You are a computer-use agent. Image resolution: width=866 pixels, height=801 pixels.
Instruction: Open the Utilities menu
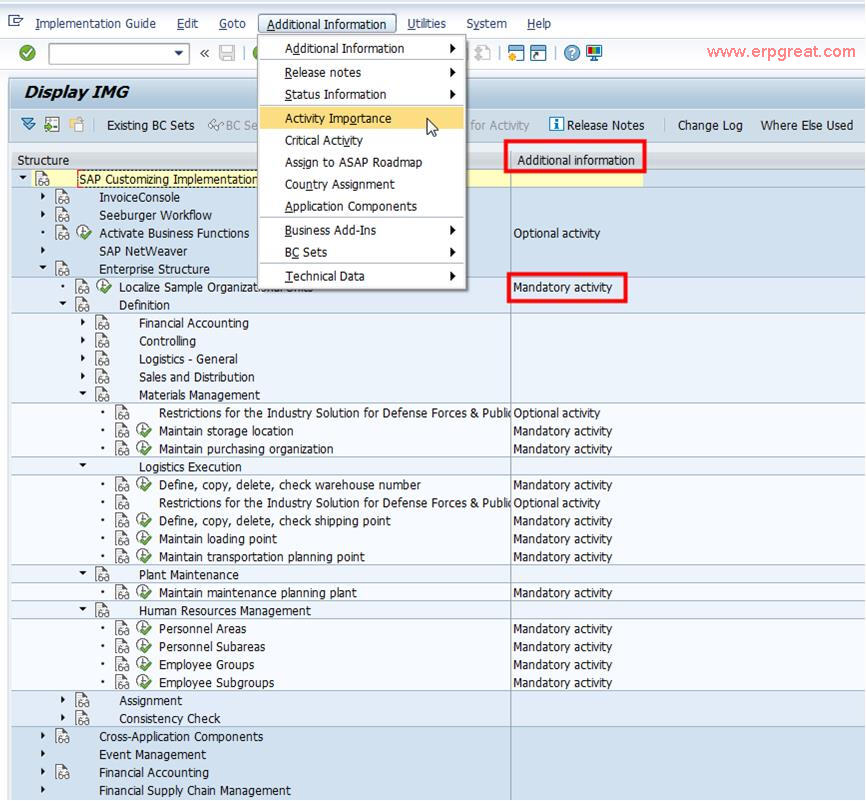(426, 24)
